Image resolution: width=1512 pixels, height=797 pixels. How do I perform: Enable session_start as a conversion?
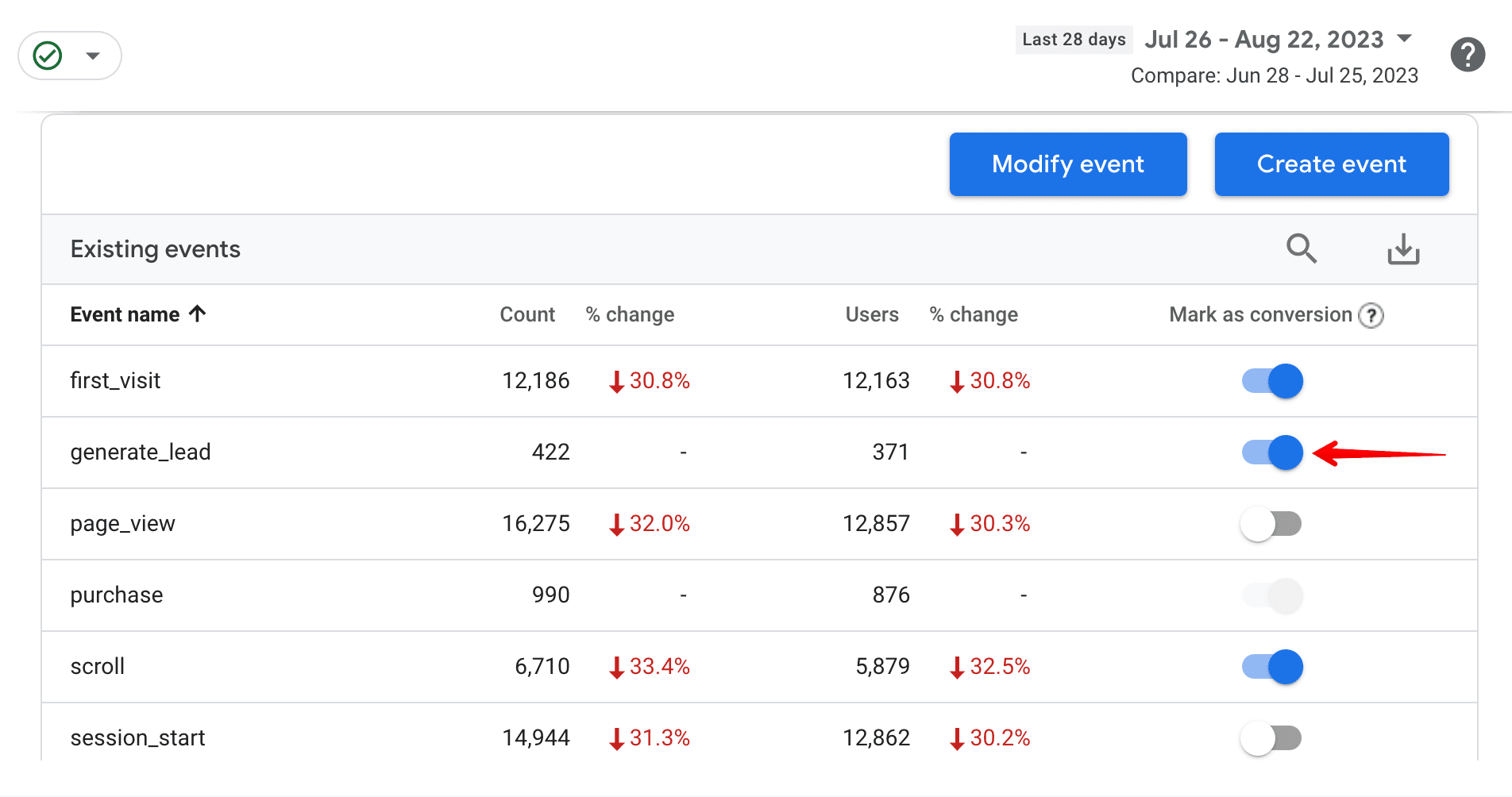click(x=1271, y=738)
